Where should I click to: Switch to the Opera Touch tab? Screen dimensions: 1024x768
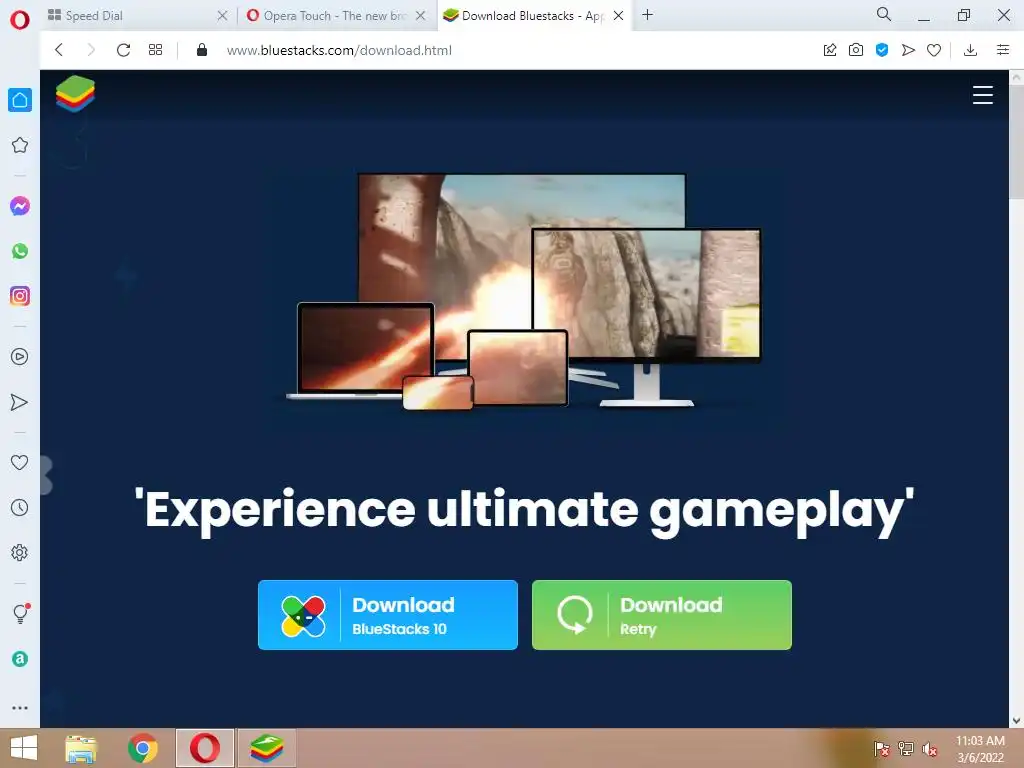pyautogui.click(x=327, y=16)
